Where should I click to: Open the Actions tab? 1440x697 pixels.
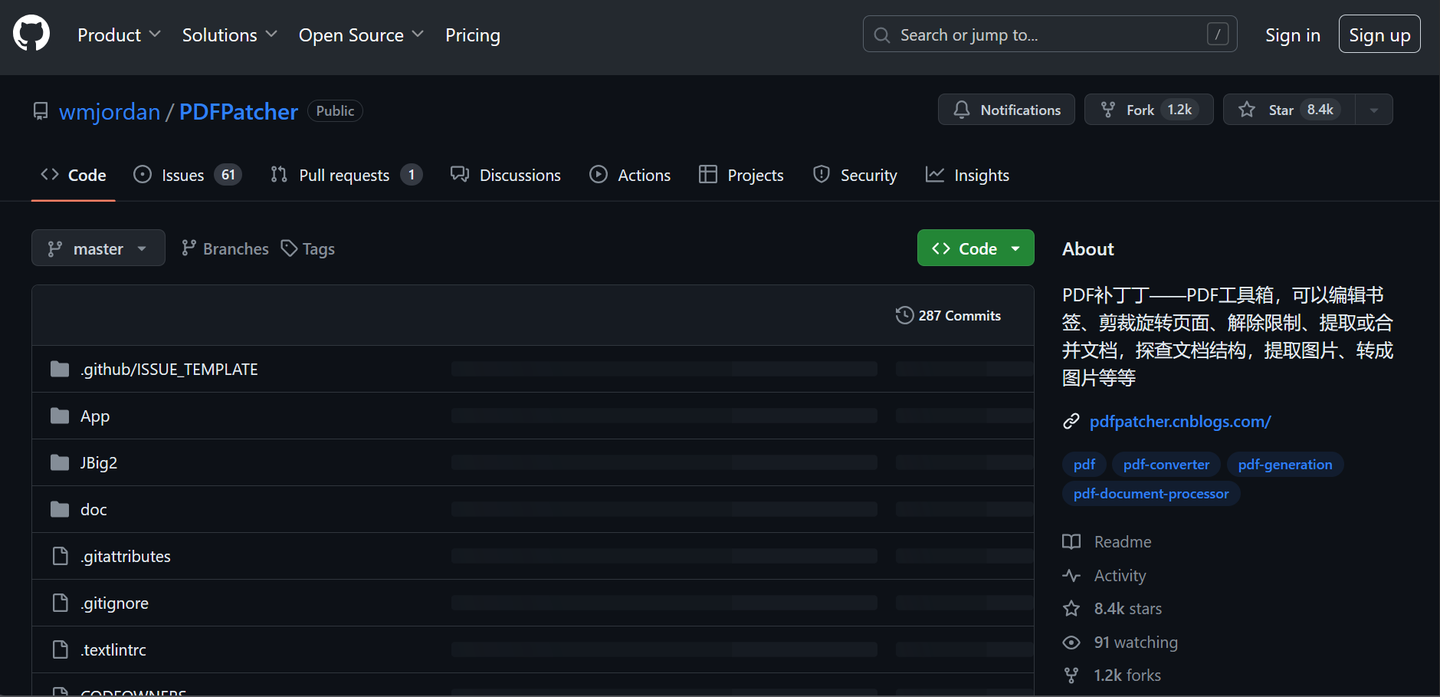pyautogui.click(x=630, y=175)
